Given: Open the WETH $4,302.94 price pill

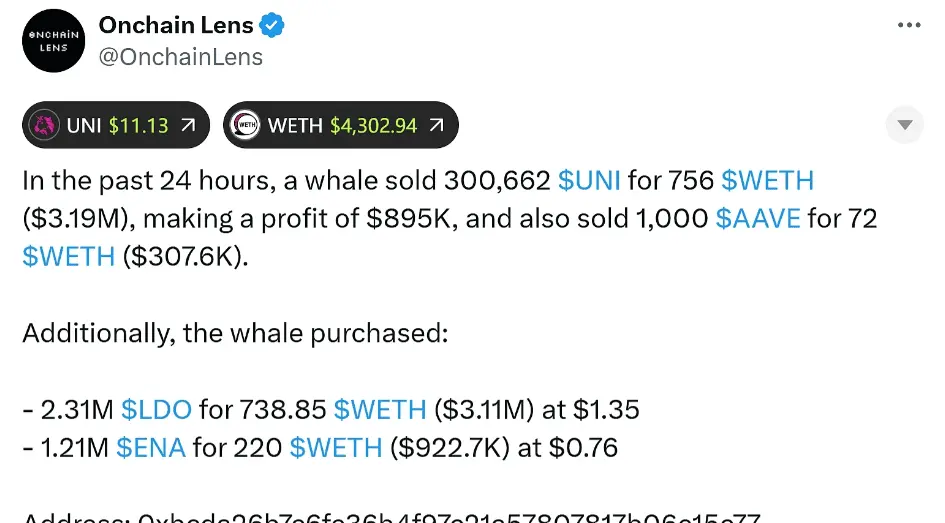Looking at the screenshot, I should tap(341, 125).
